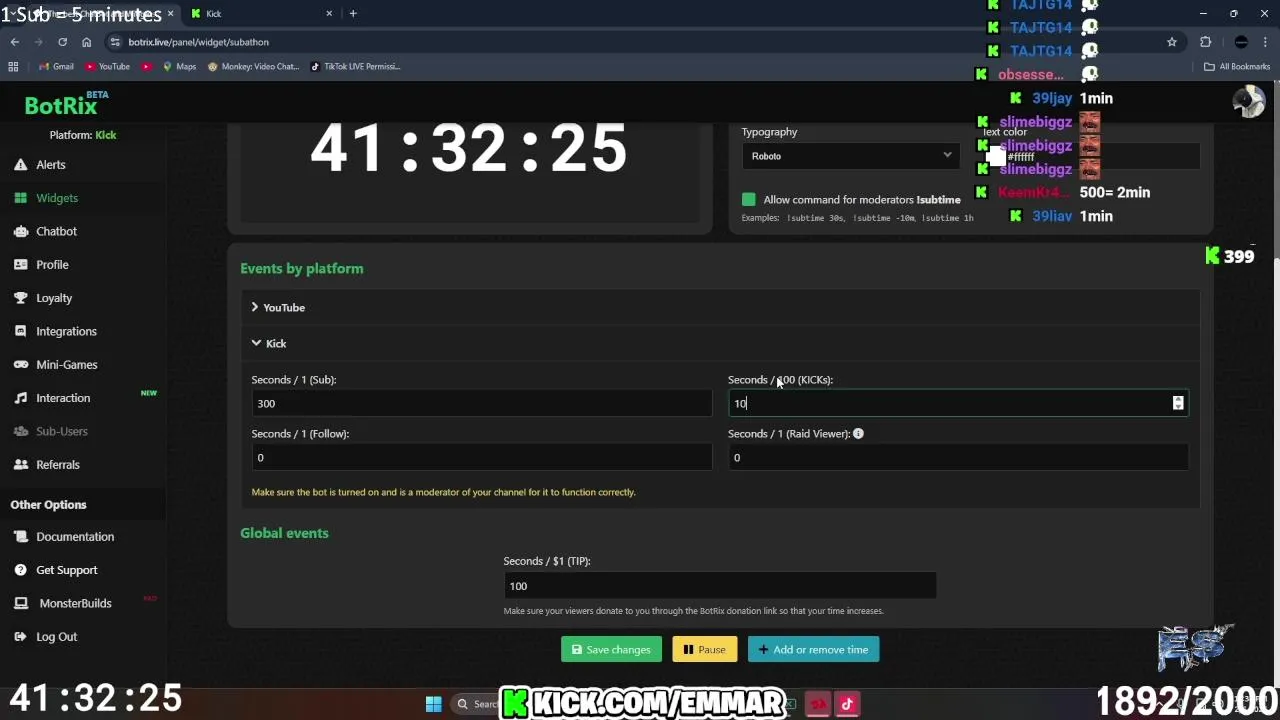Open Windows Start menu icon
This screenshot has width=1280, height=720.
433,704
